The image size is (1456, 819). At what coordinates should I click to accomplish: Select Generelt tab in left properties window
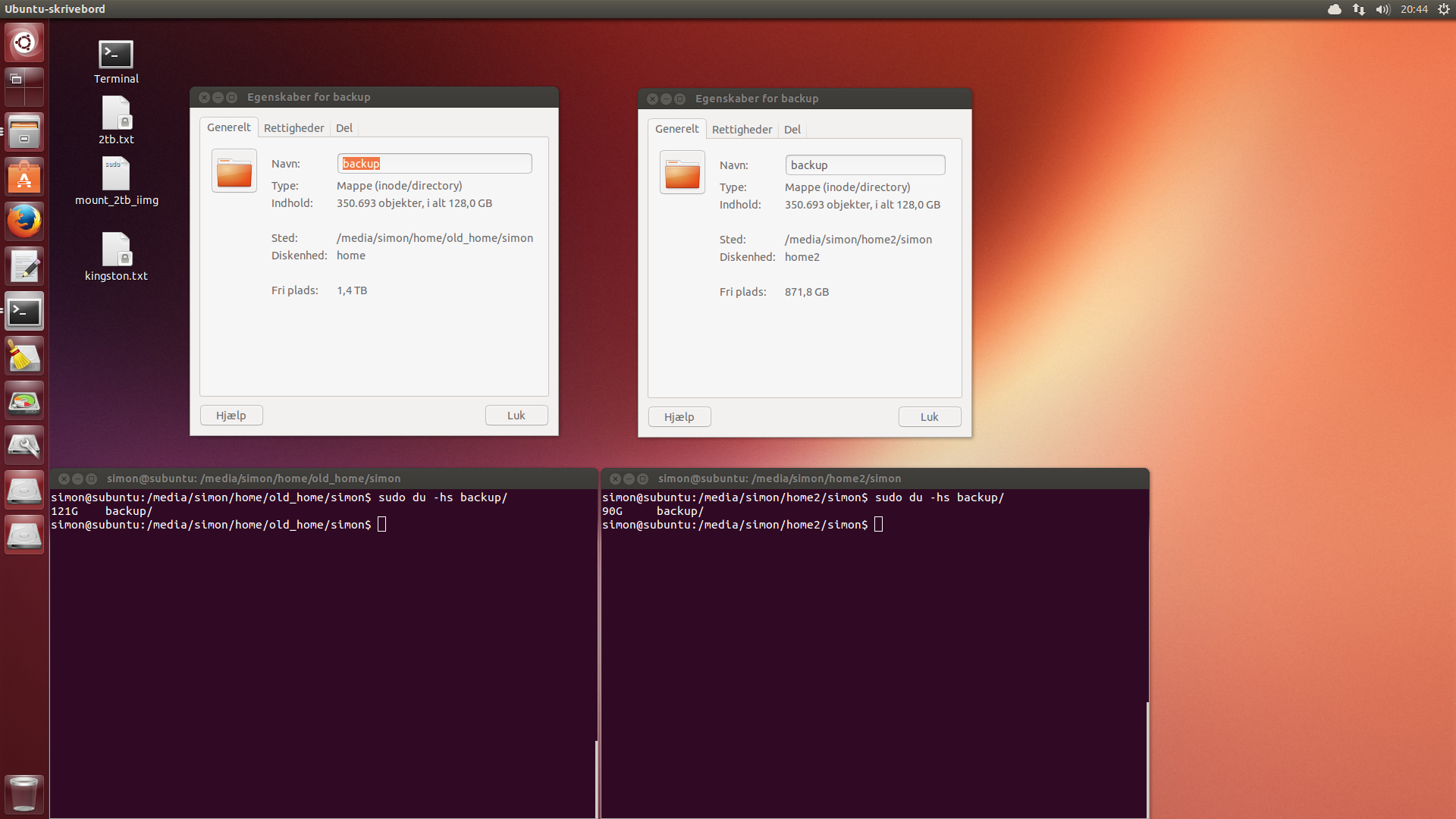(x=229, y=127)
